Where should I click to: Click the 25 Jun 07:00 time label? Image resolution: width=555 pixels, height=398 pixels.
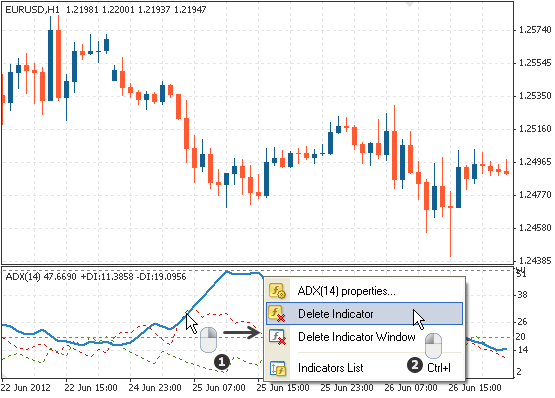(x=219, y=388)
